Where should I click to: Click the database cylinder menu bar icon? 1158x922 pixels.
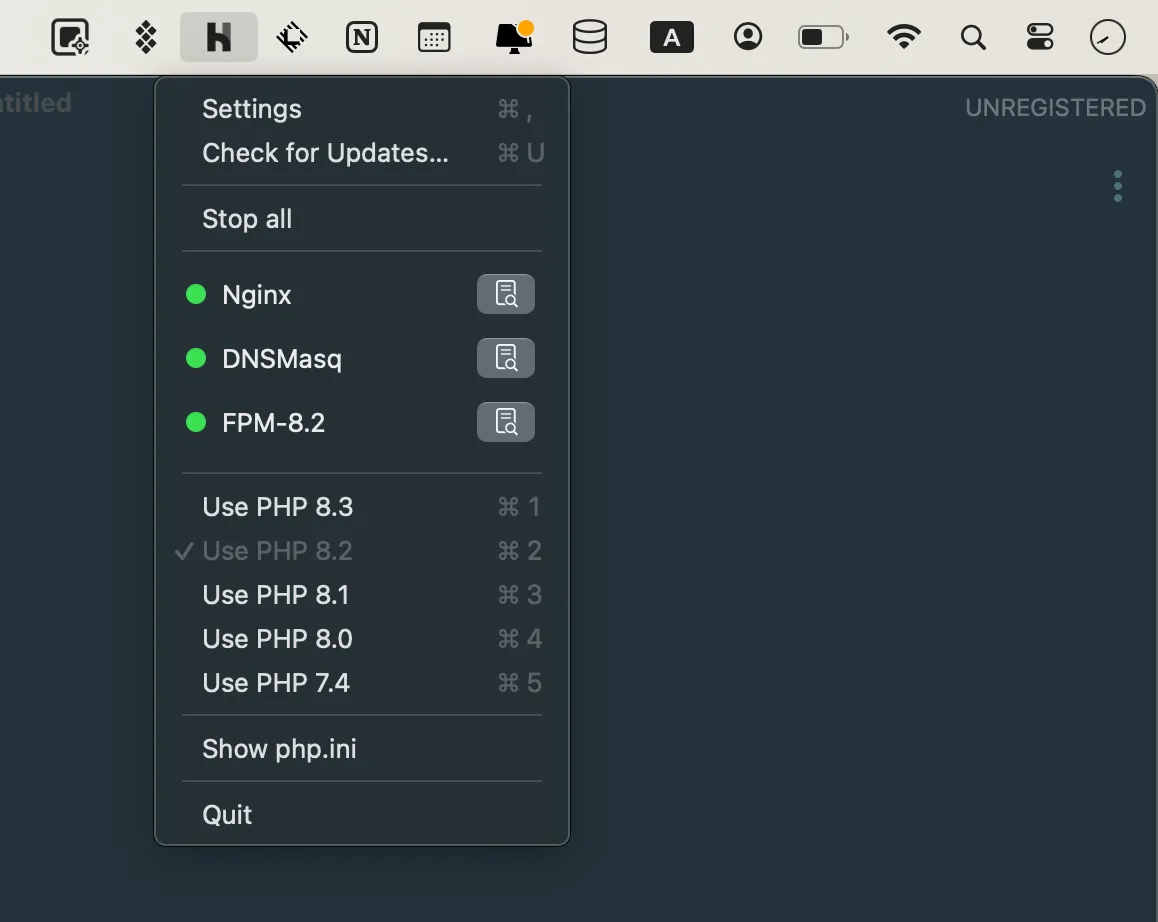click(590, 38)
